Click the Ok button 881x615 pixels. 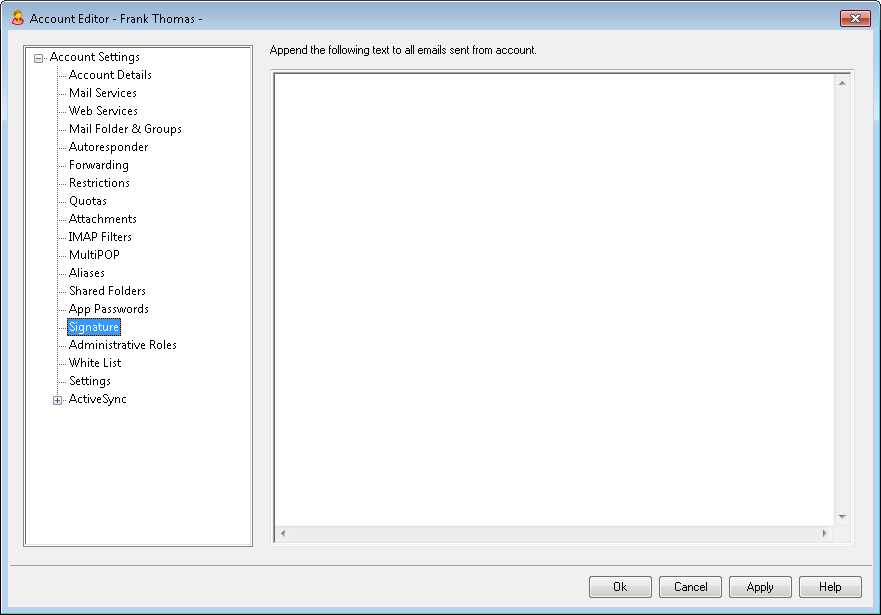point(620,587)
